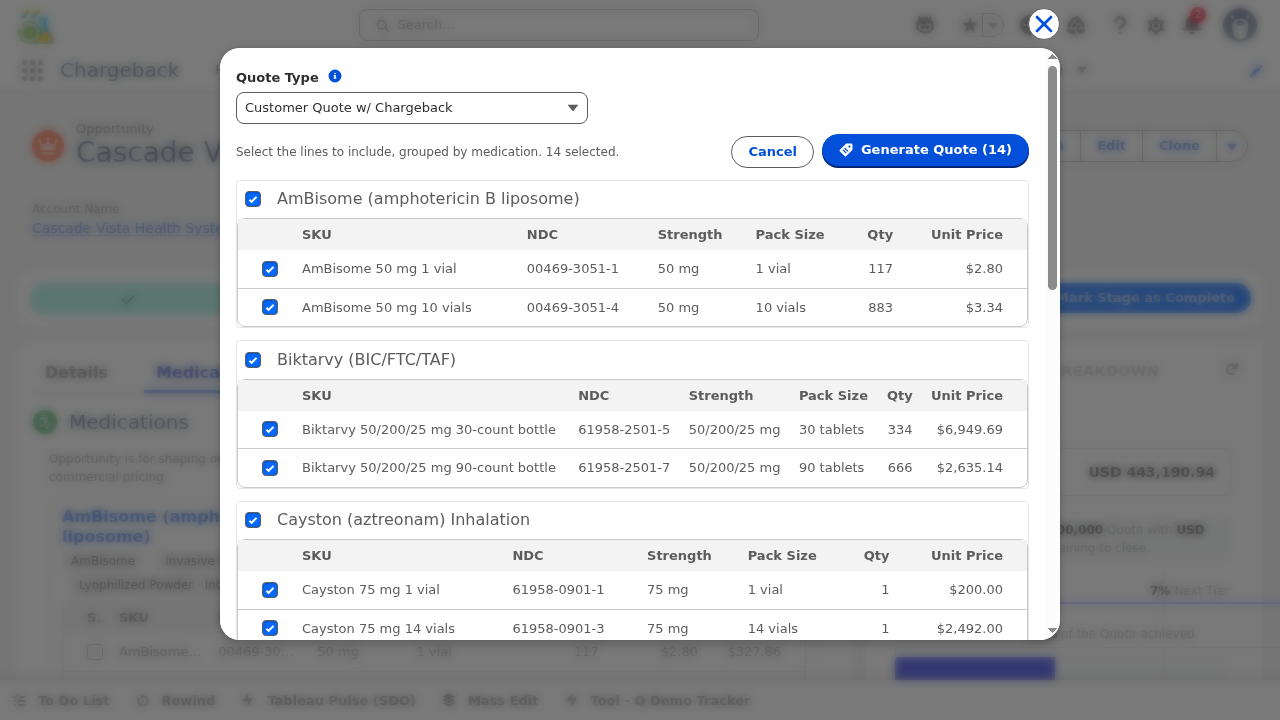The image size is (1280, 720).
Task: Click the completed stage checkmark in path
Action: [127, 299]
